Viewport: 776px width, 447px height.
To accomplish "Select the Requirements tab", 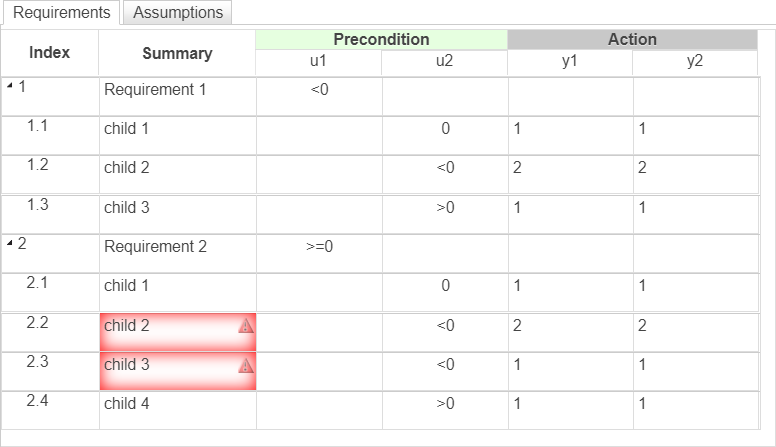I will 62,13.
